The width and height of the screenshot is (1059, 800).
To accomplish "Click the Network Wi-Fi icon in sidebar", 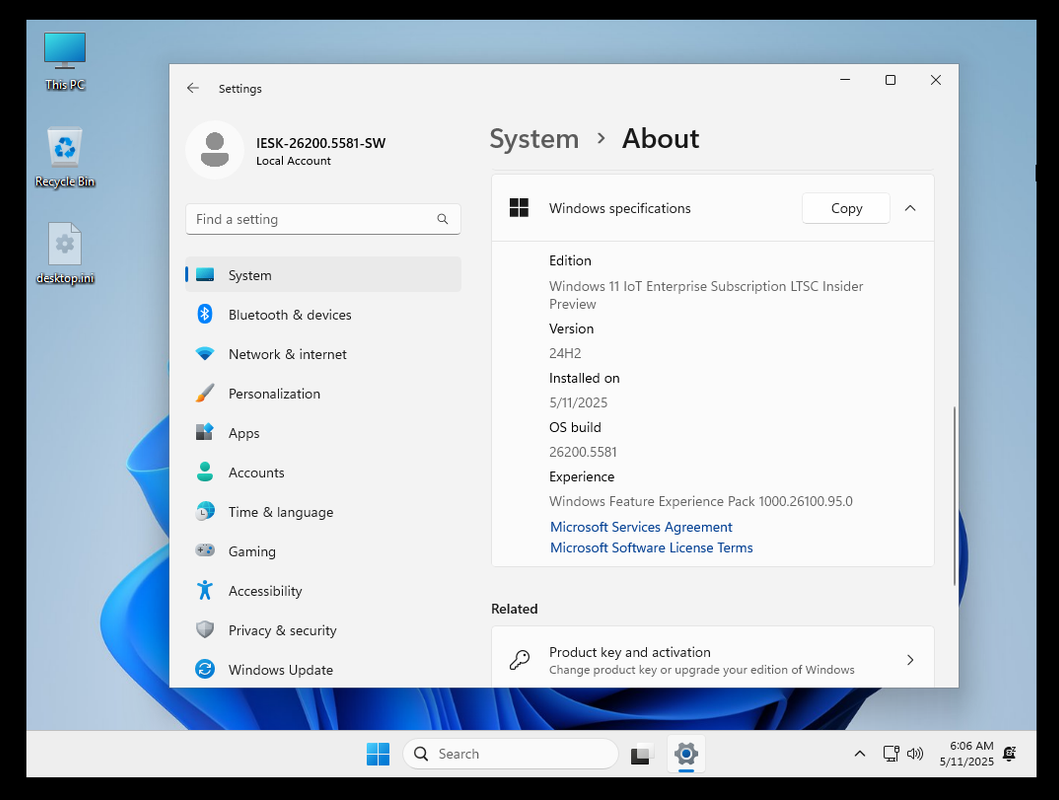I will tap(205, 354).
